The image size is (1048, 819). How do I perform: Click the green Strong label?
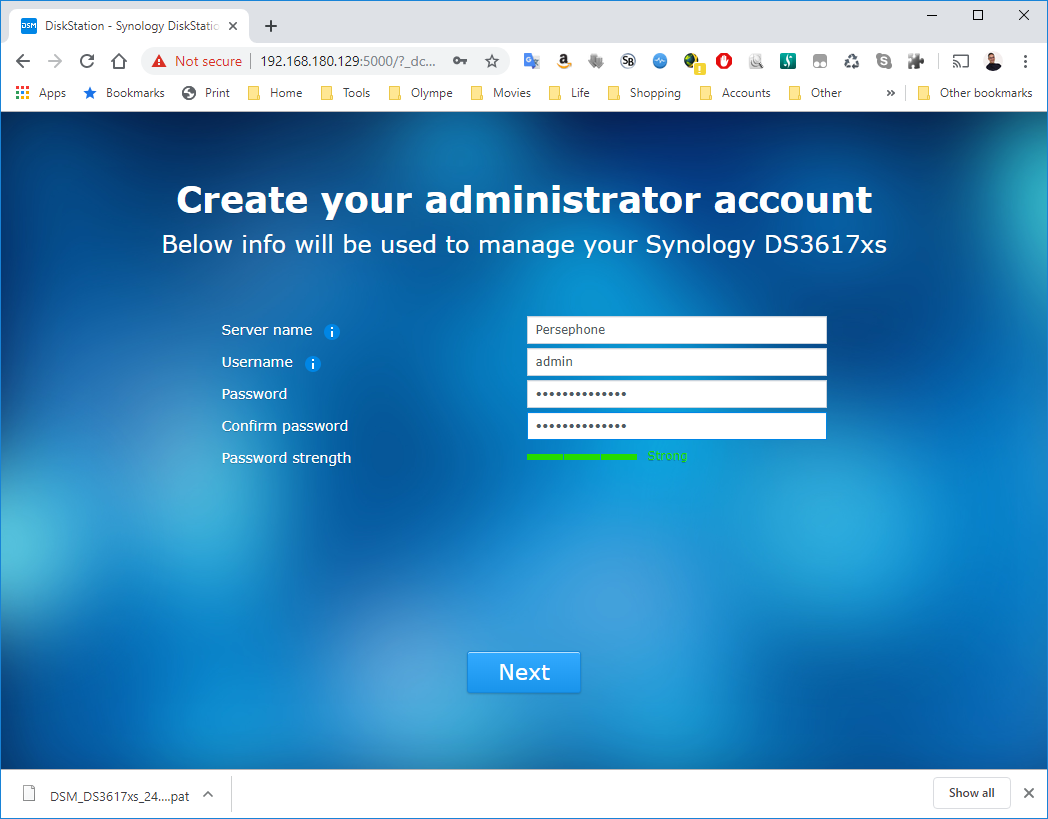667,456
